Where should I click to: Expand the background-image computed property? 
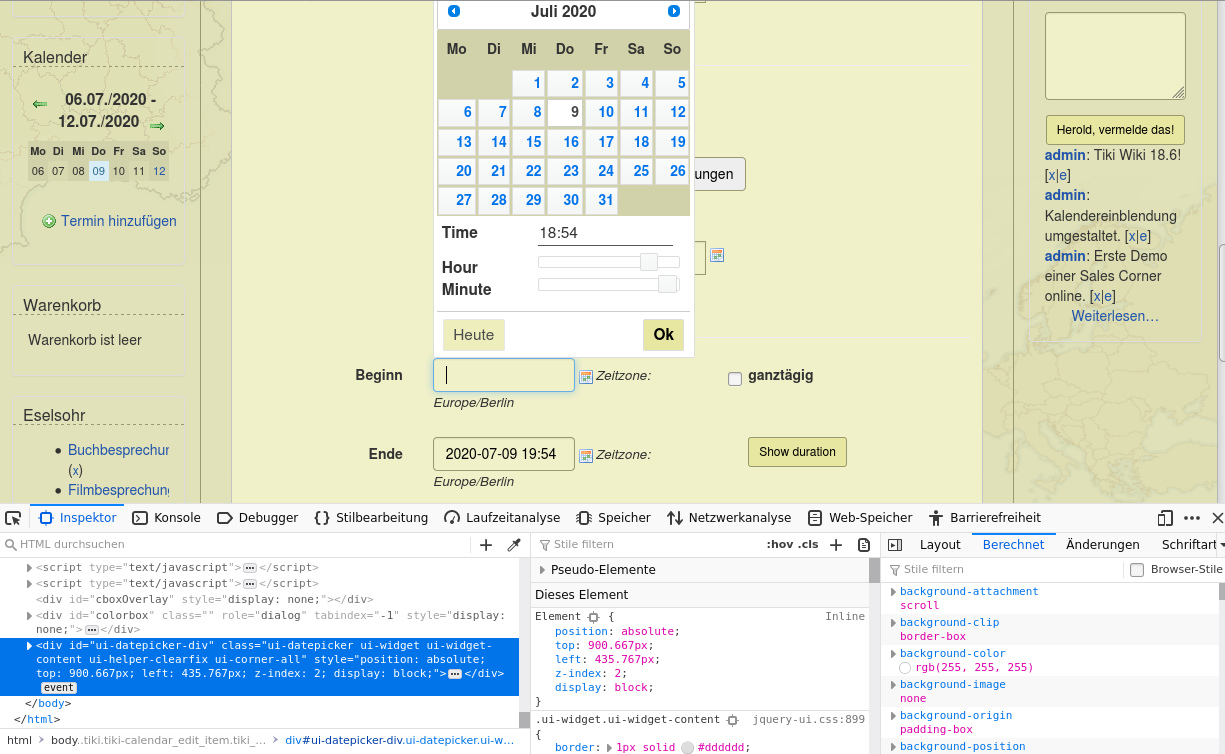click(894, 685)
